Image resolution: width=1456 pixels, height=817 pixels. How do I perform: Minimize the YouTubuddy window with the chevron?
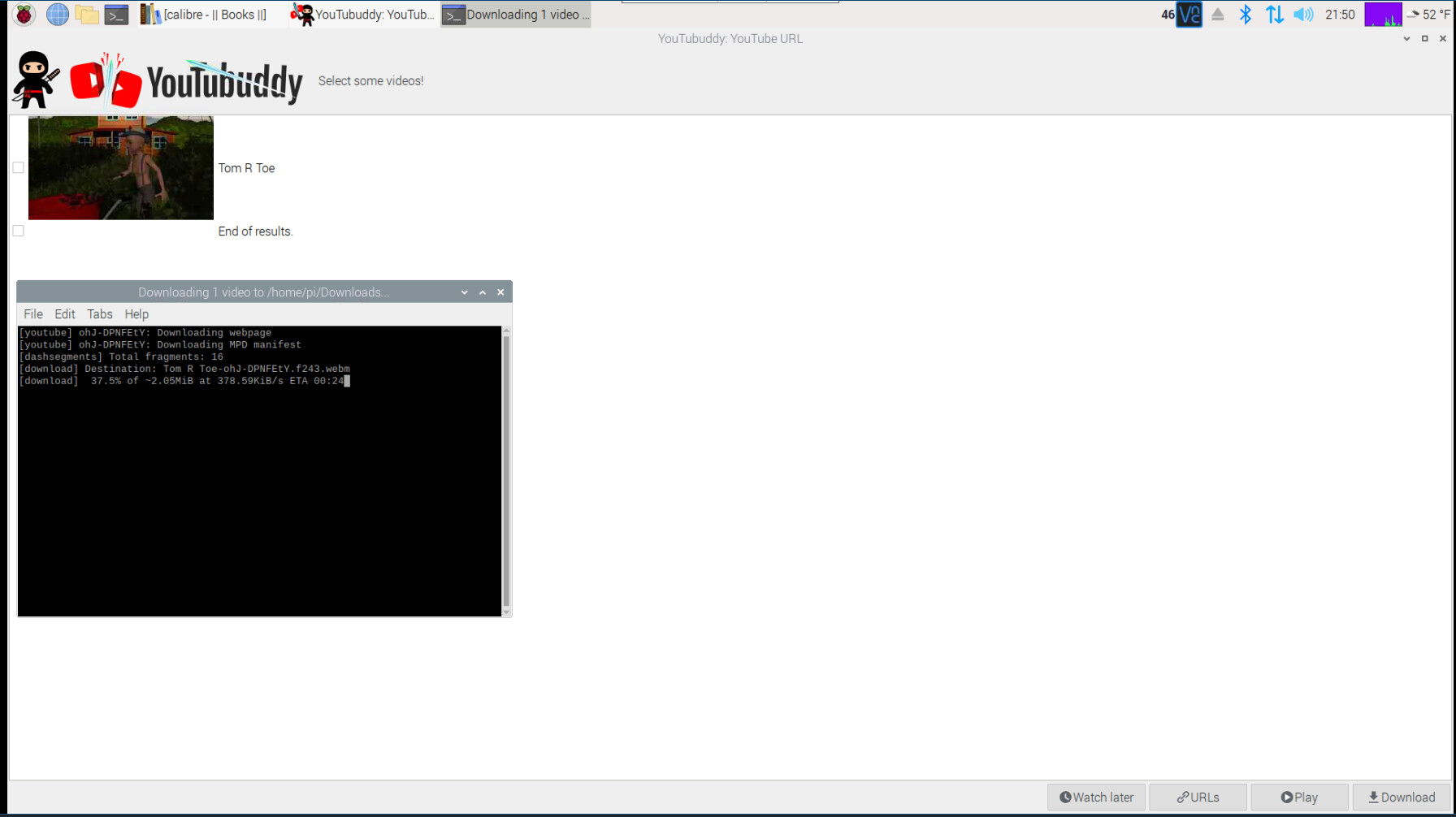click(1406, 39)
